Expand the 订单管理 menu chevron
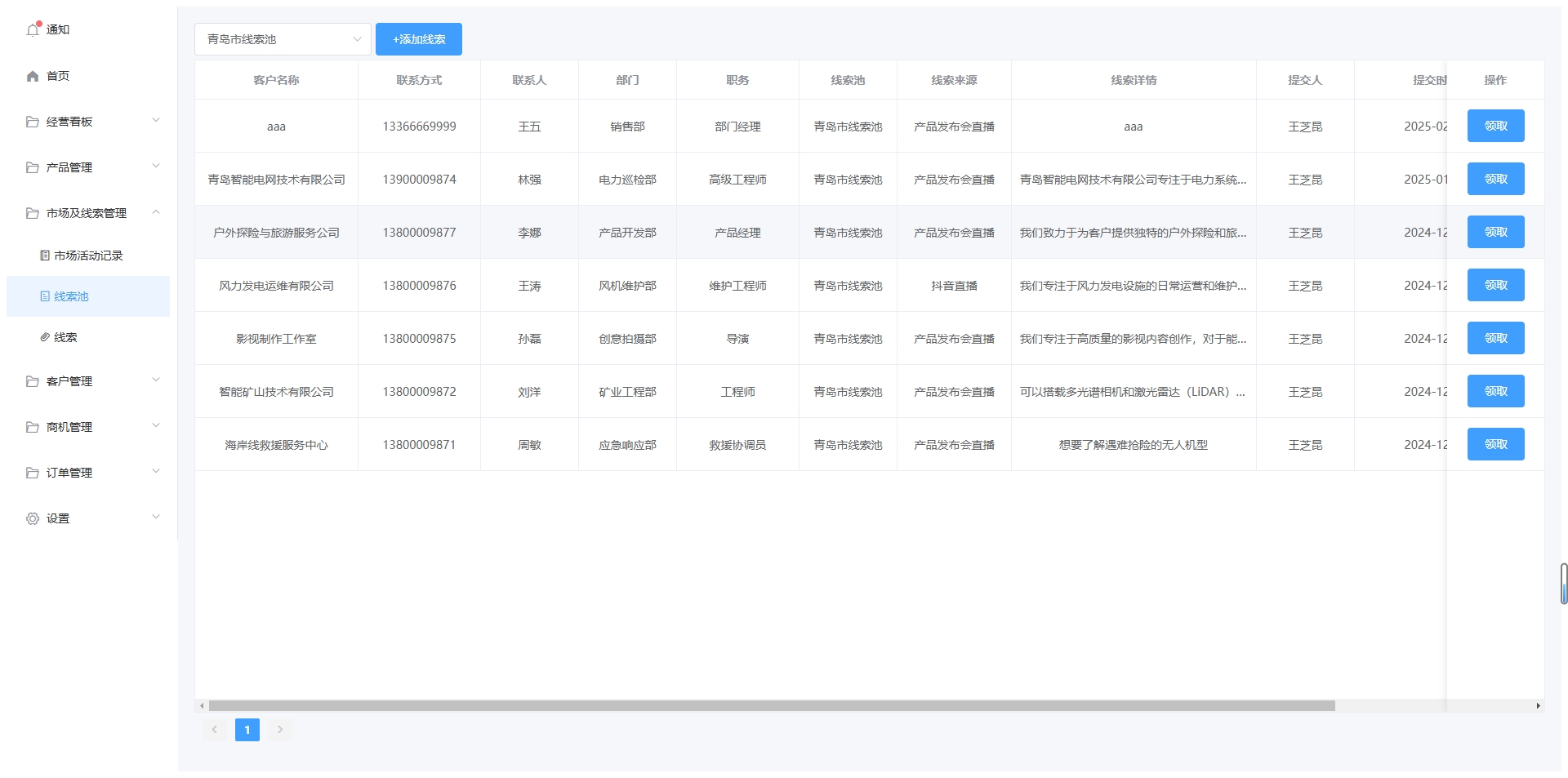 click(156, 472)
